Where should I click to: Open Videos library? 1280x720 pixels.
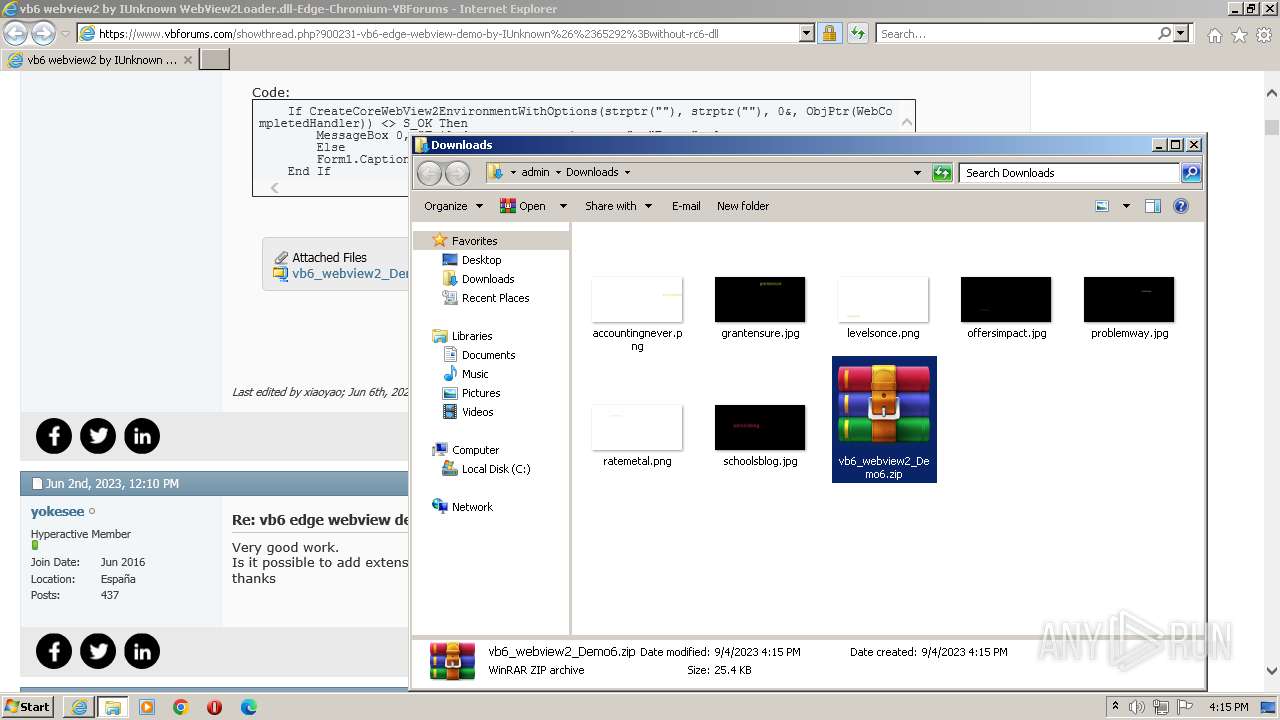(477, 412)
